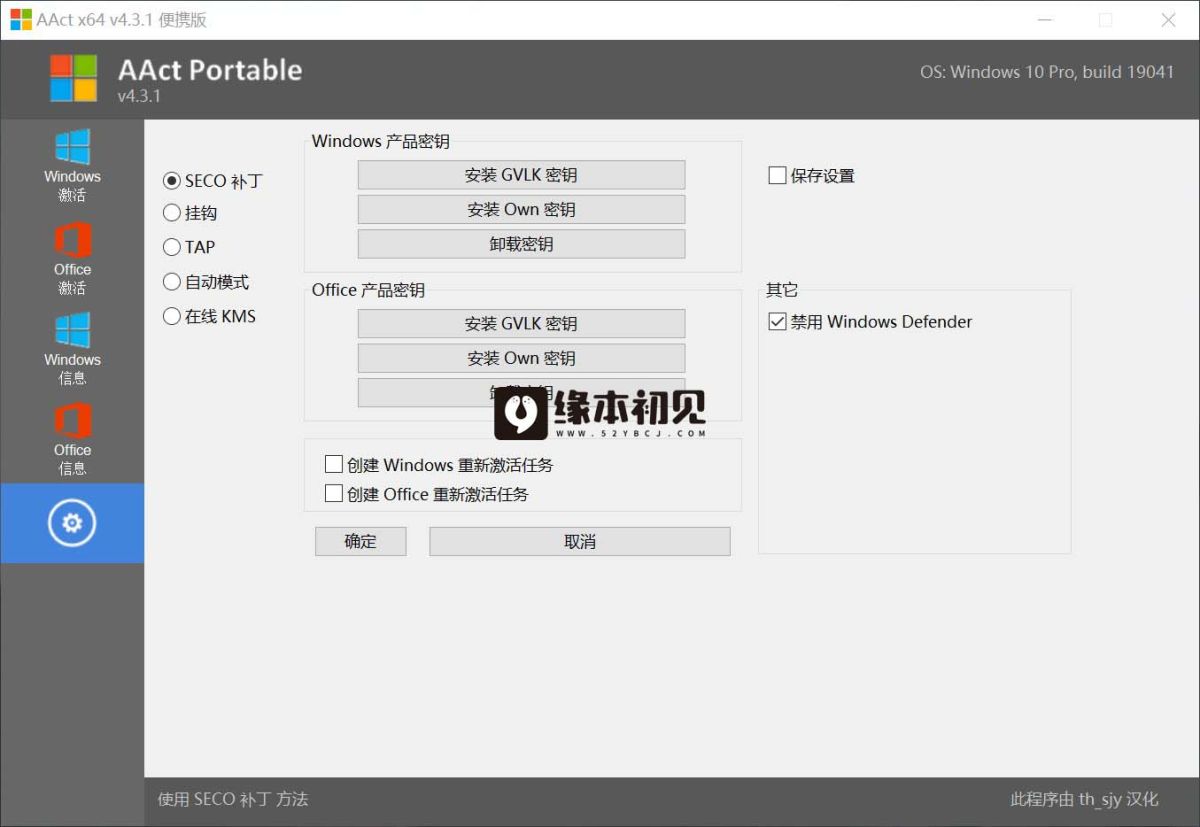Click the v4.3.1 version label in header
1200x827 pixels.
[139, 96]
